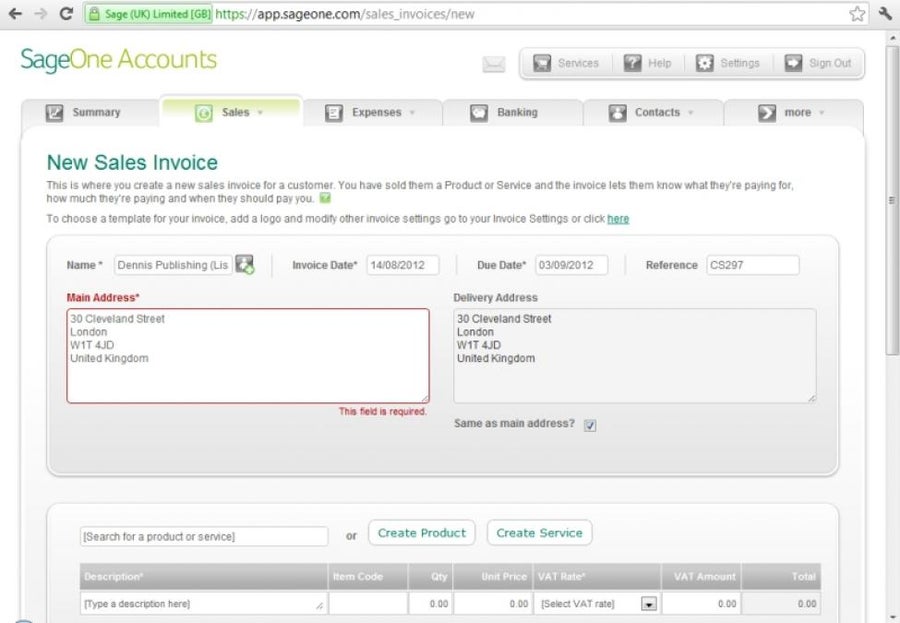Click the green help icon after description
This screenshot has height=623, width=900.
point(325,198)
